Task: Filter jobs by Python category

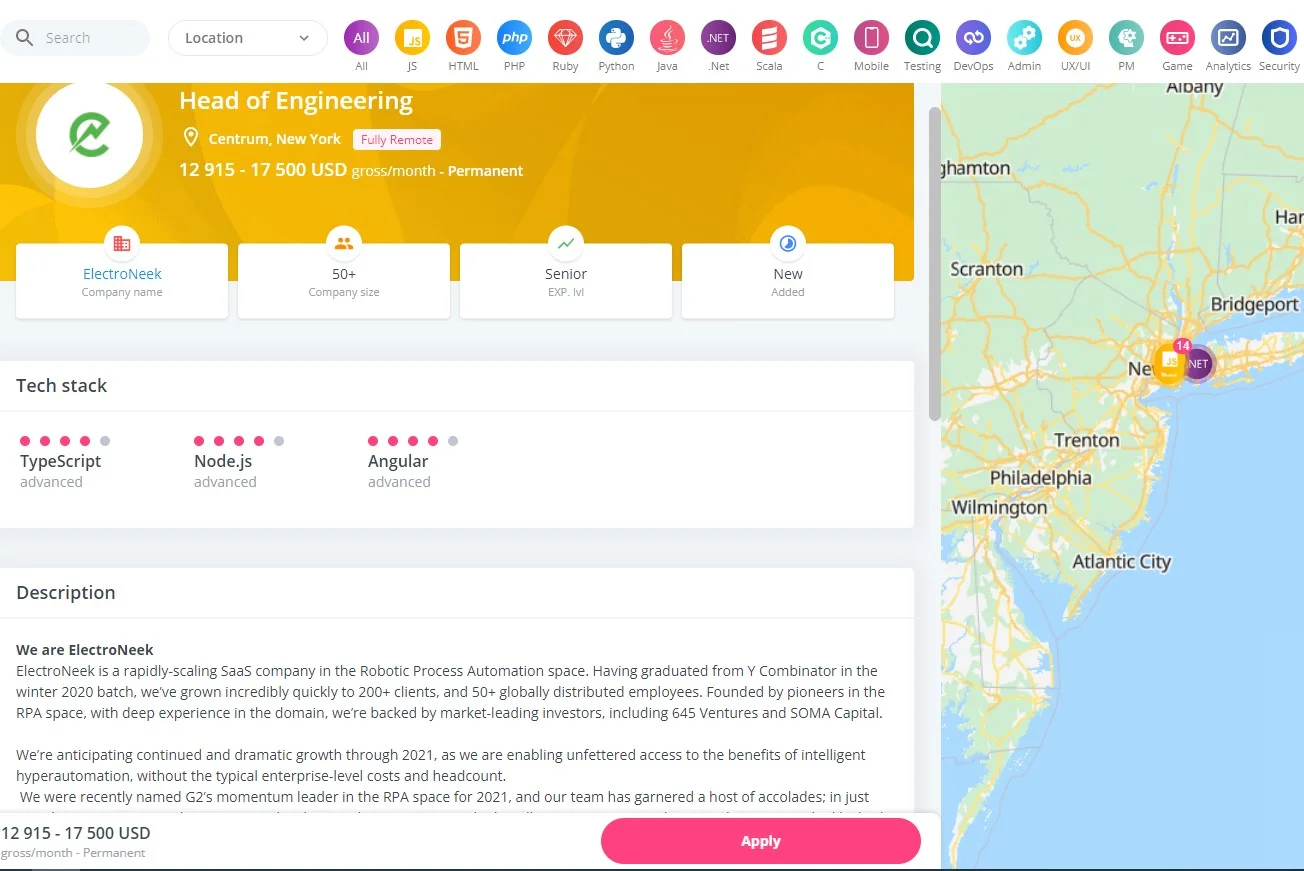Action: coord(616,38)
